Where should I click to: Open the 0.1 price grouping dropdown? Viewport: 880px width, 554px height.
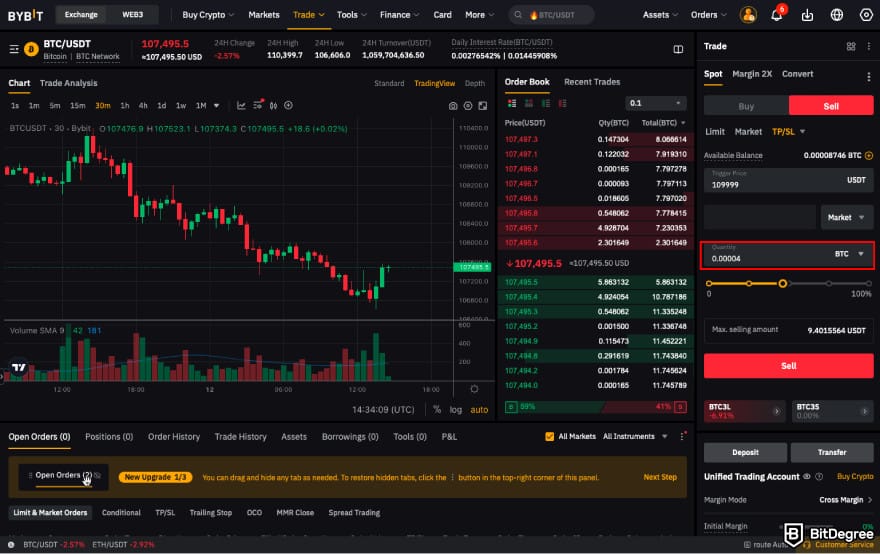point(656,103)
